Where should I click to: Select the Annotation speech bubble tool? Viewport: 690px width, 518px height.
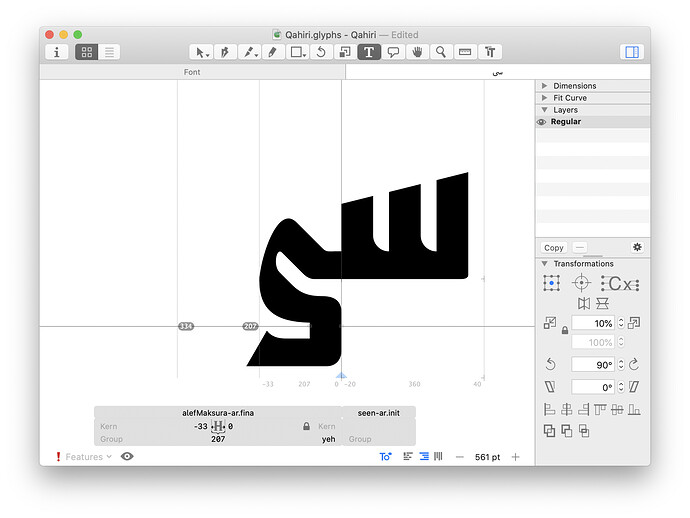click(393, 52)
